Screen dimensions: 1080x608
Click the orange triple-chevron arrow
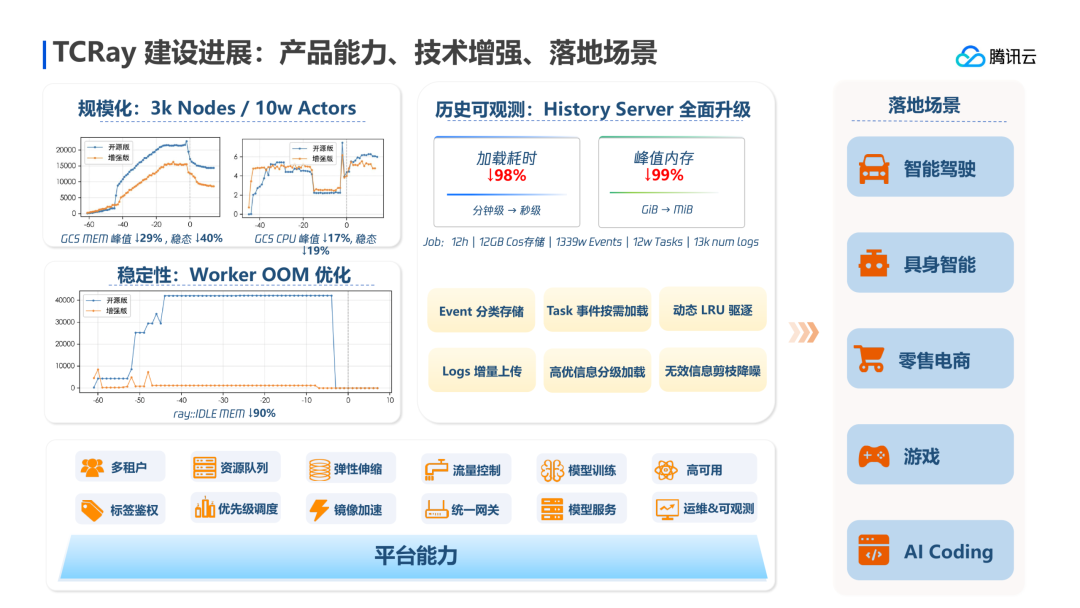[804, 332]
